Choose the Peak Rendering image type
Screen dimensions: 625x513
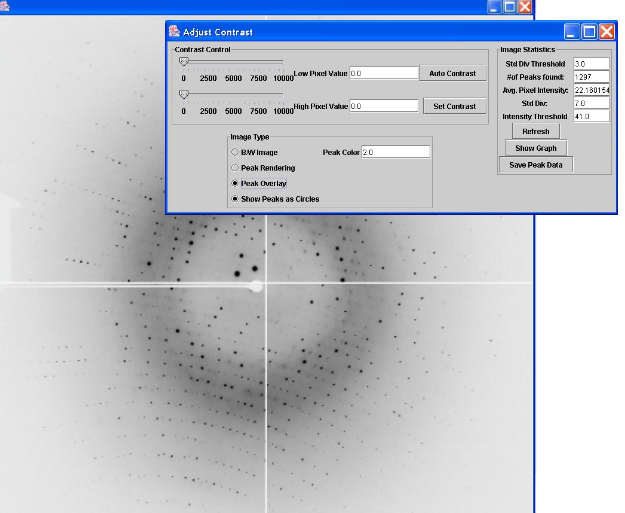[x=235, y=168]
